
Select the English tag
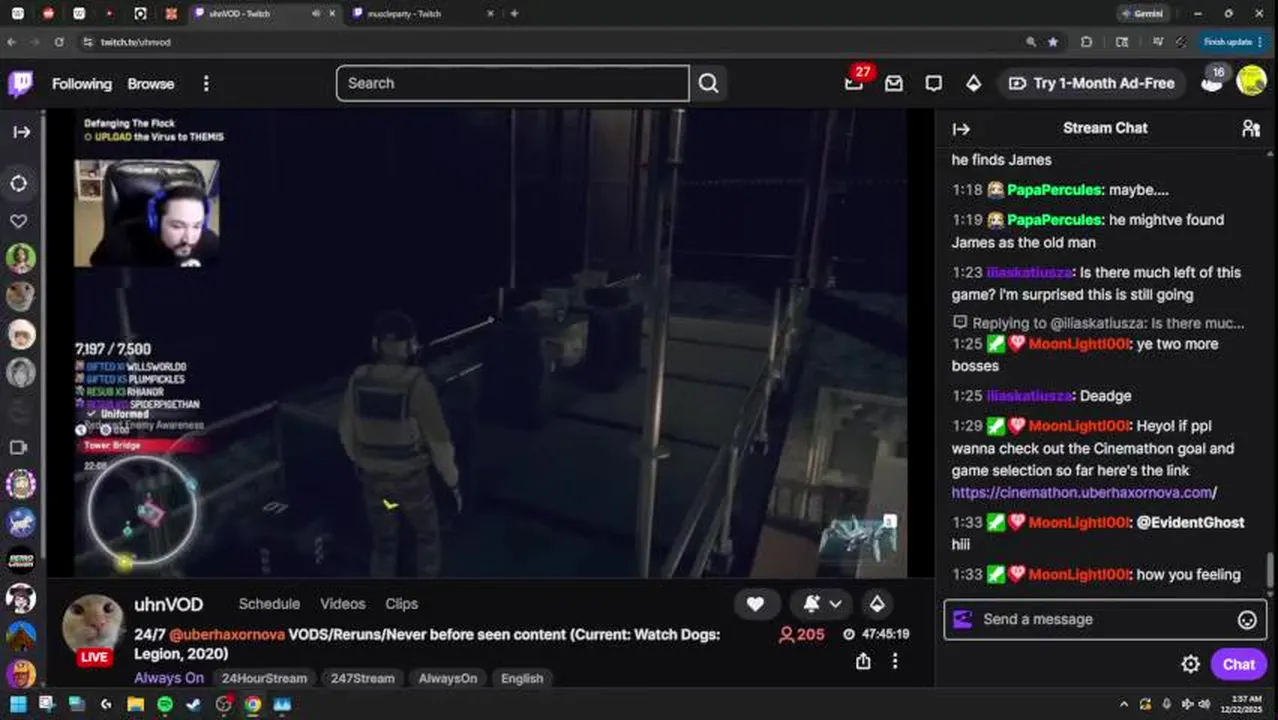[x=522, y=678]
